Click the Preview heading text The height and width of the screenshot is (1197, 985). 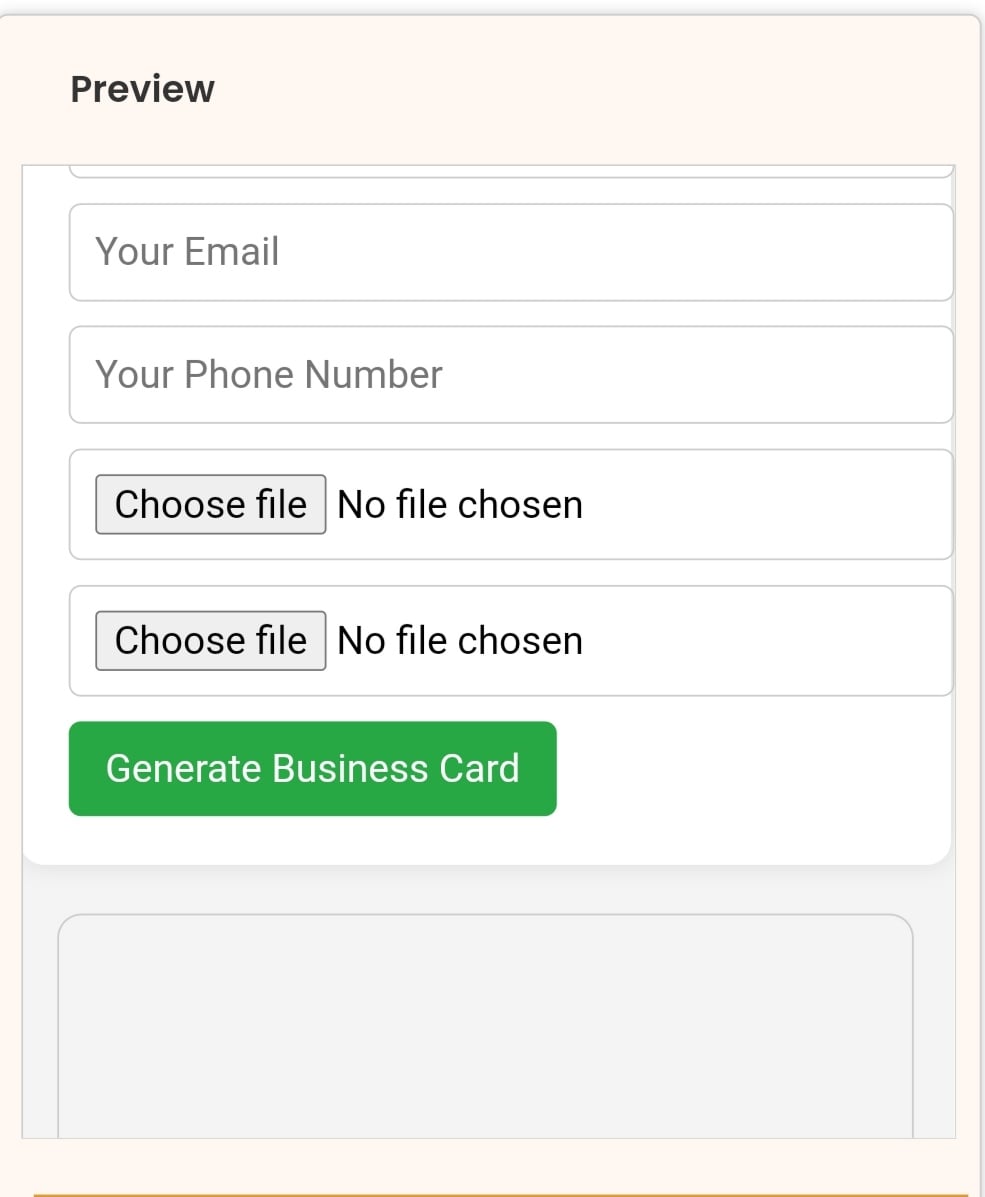click(142, 88)
